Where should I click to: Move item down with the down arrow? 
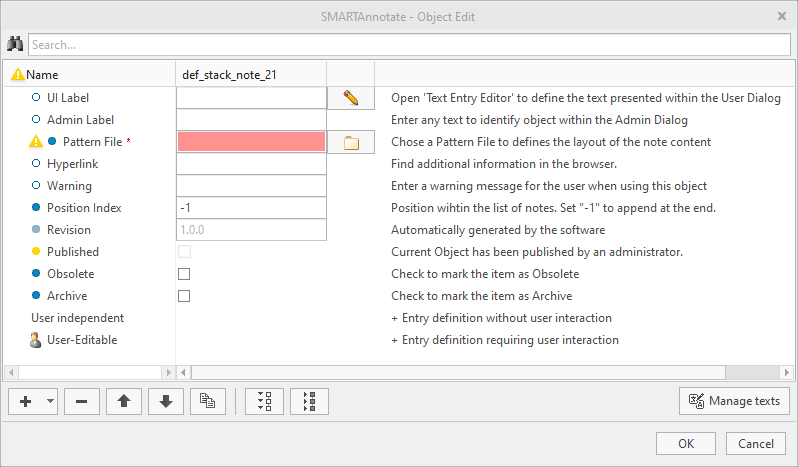point(165,401)
